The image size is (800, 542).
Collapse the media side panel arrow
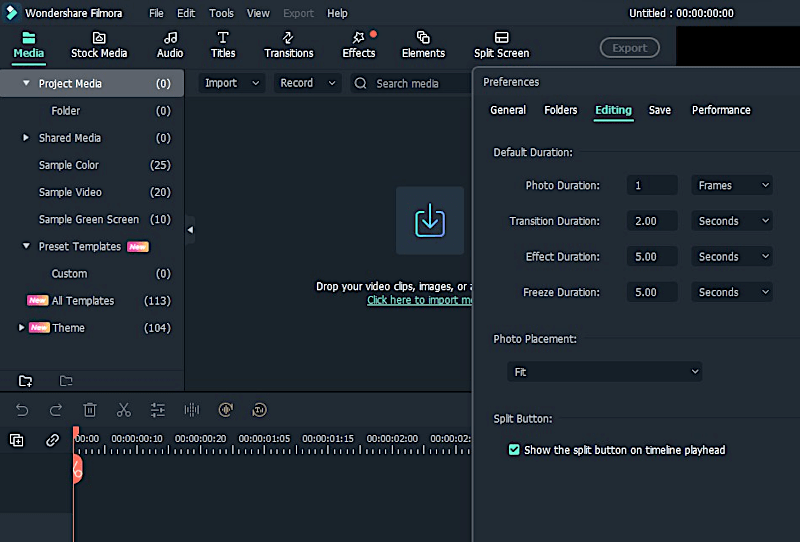pyautogui.click(x=190, y=230)
